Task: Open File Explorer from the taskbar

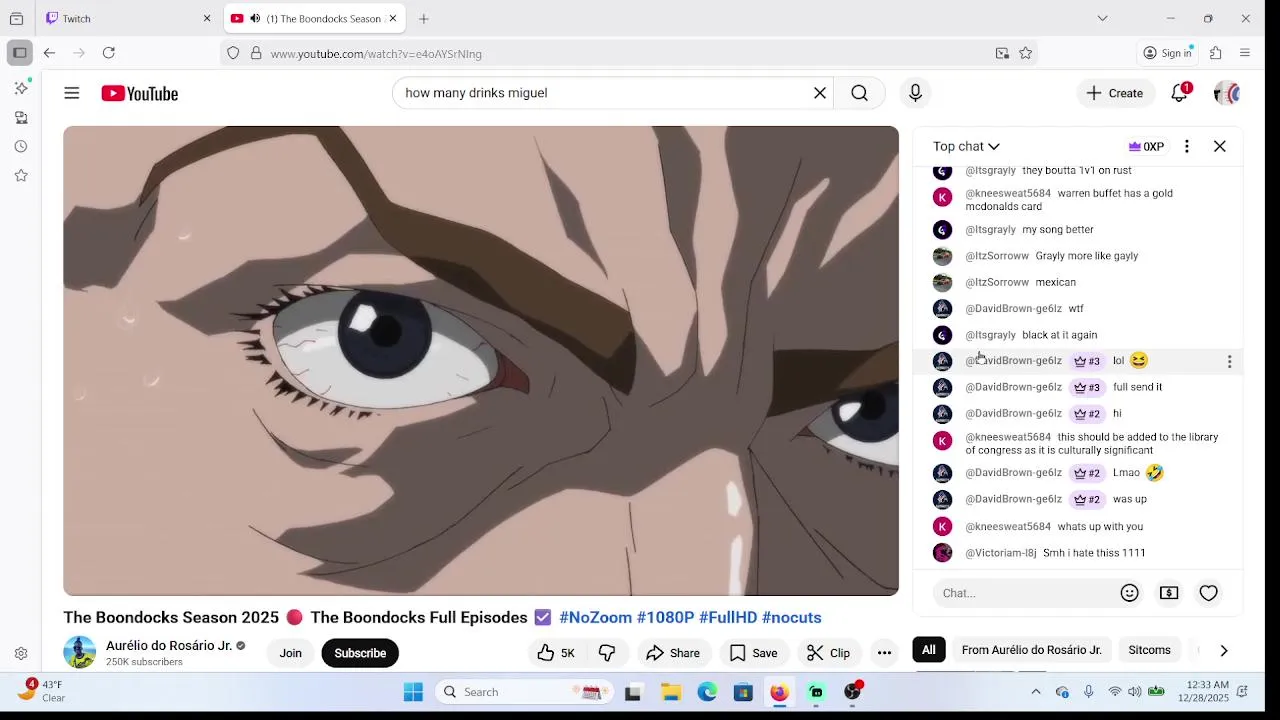Action: pos(671,692)
